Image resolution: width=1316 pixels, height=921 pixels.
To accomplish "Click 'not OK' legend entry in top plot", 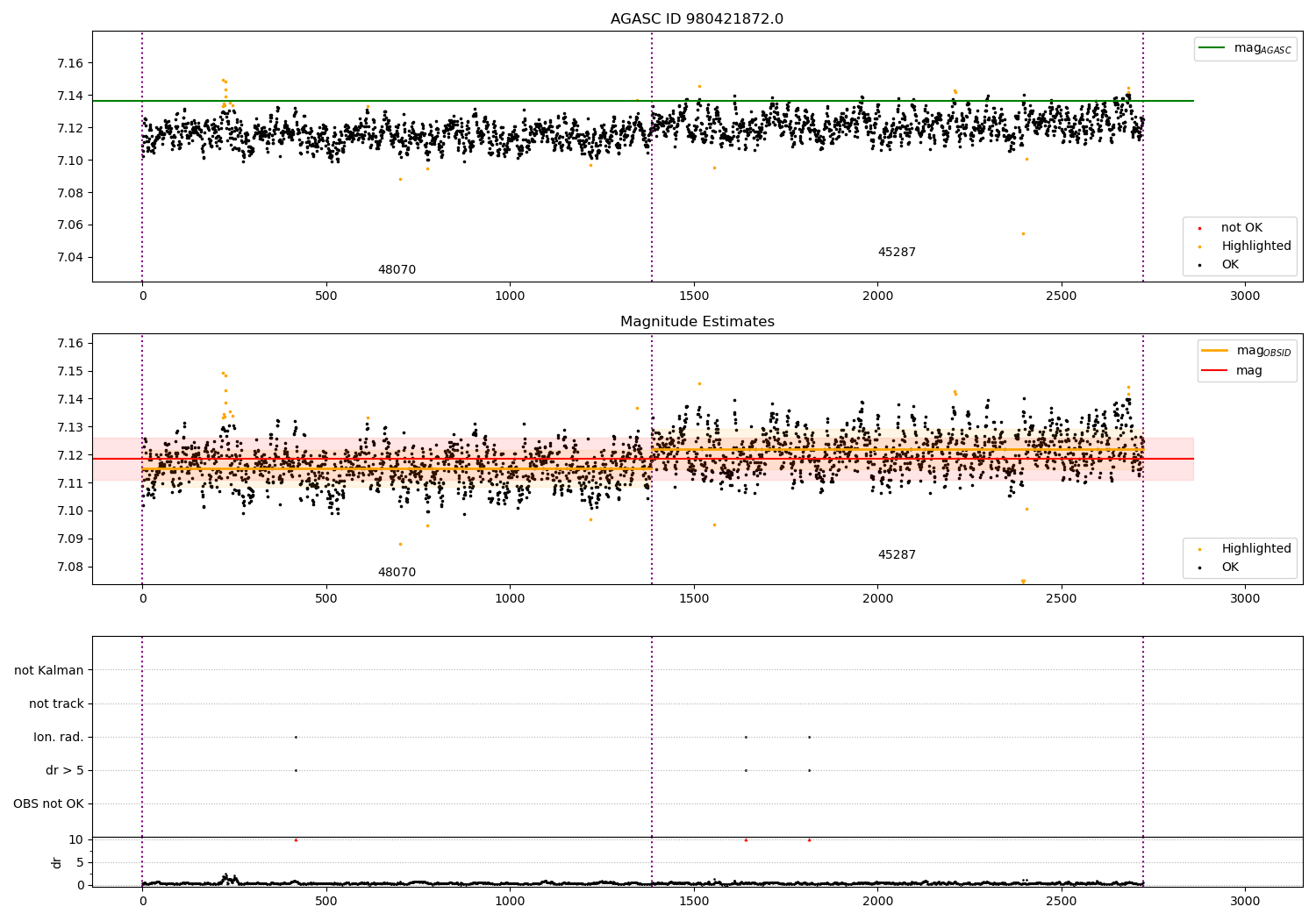I will (x=1241, y=228).
